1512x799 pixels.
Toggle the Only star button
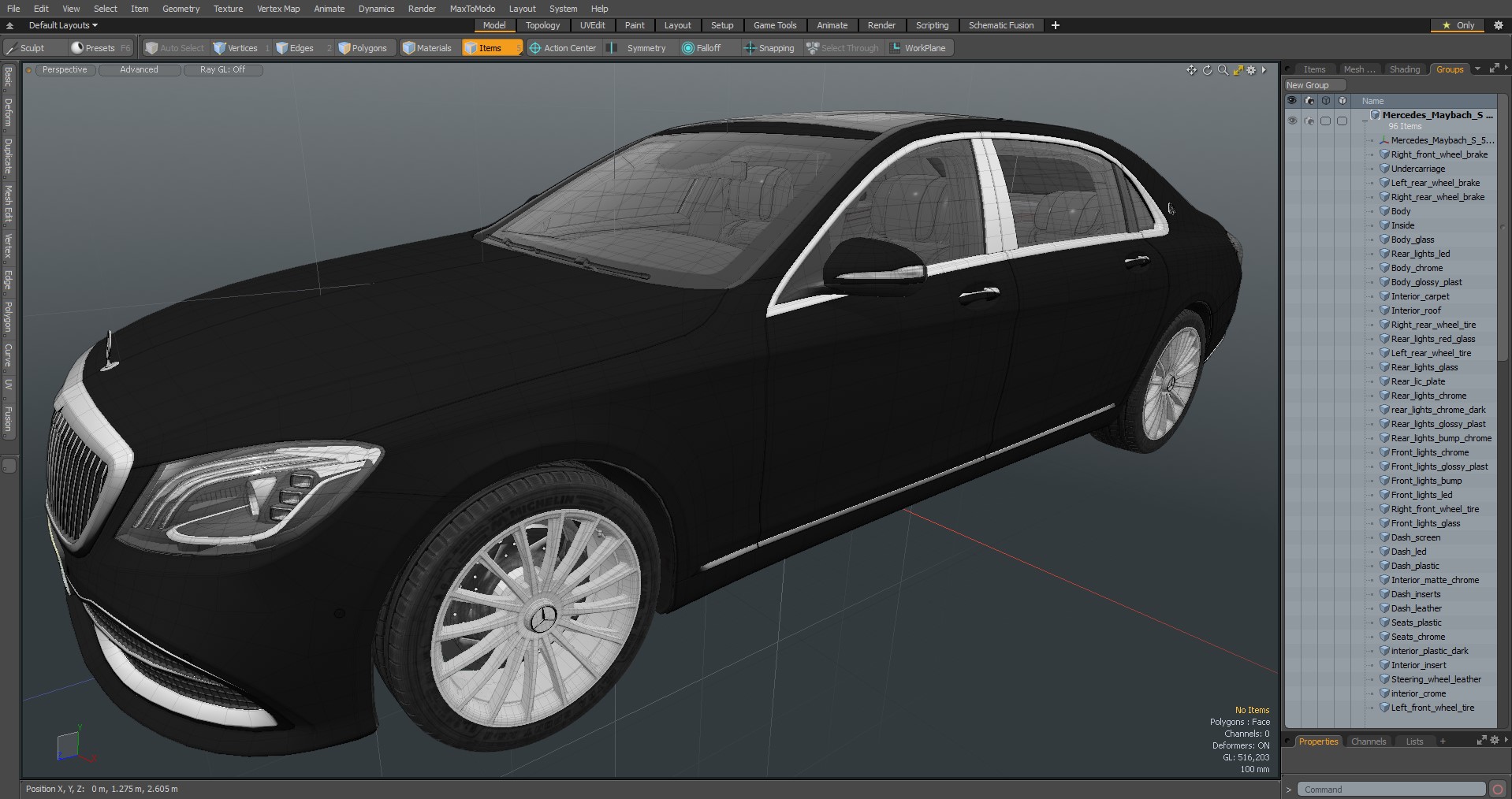(x=1458, y=25)
